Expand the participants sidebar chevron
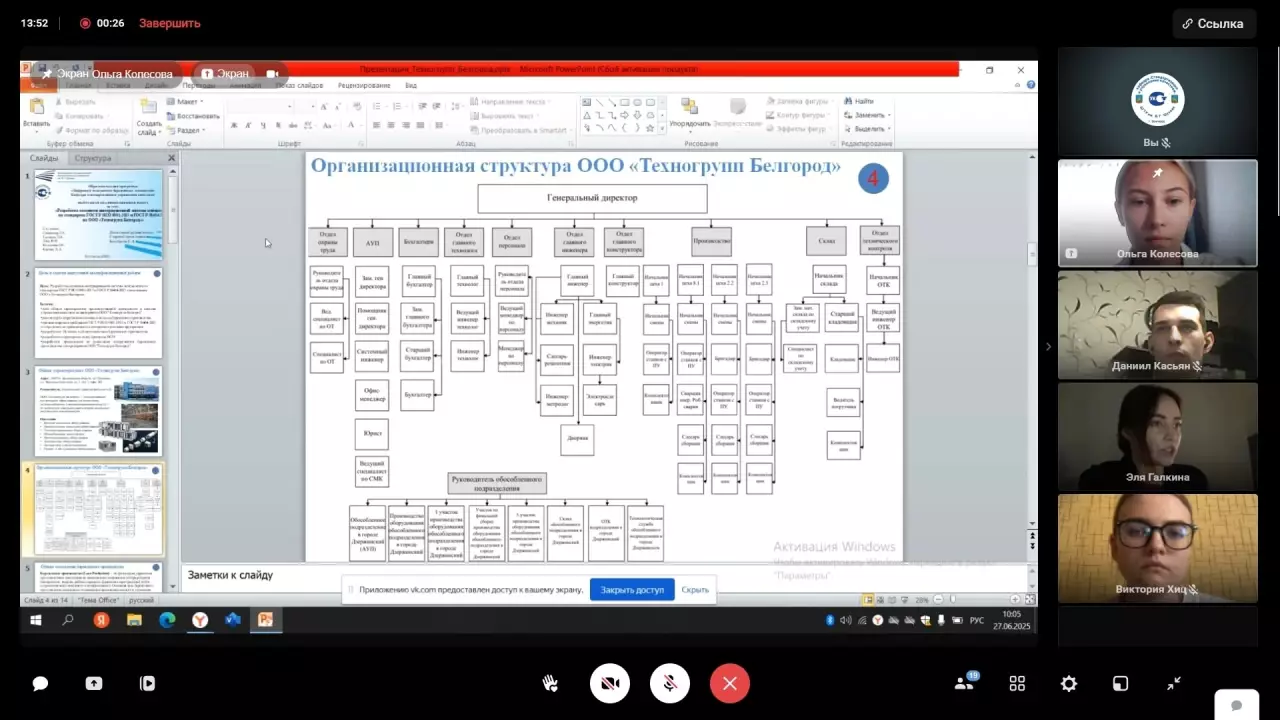The height and width of the screenshot is (720, 1280). click(x=1048, y=347)
